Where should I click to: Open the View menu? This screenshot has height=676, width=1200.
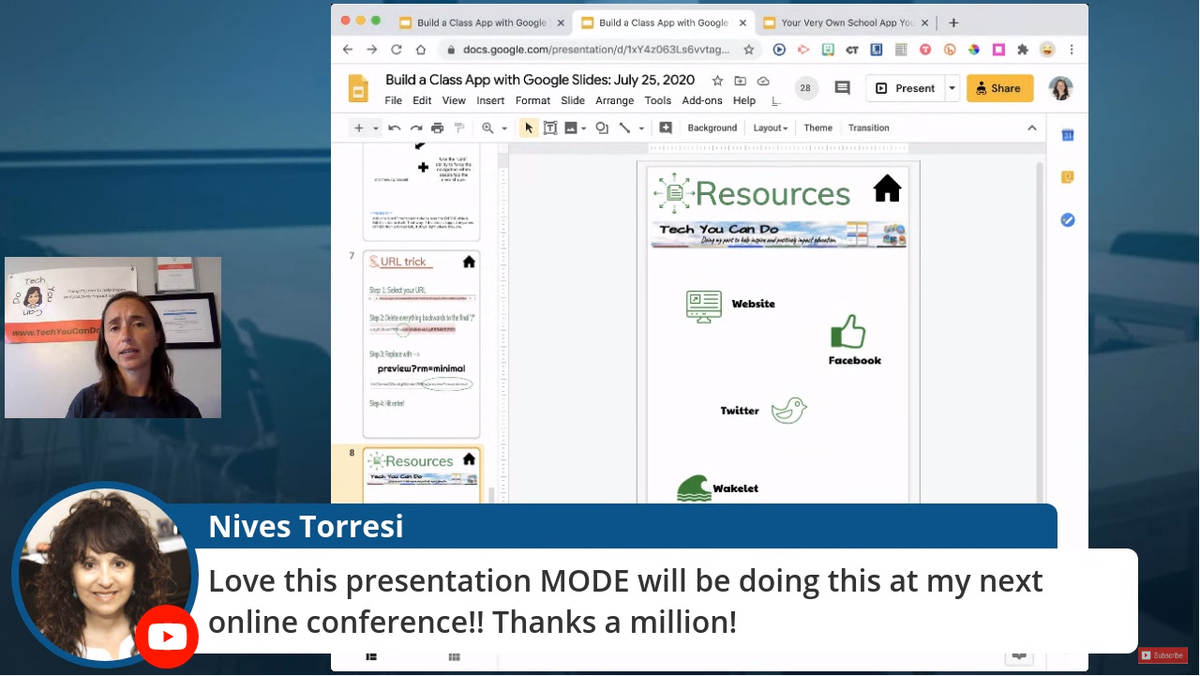click(x=454, y=101)
